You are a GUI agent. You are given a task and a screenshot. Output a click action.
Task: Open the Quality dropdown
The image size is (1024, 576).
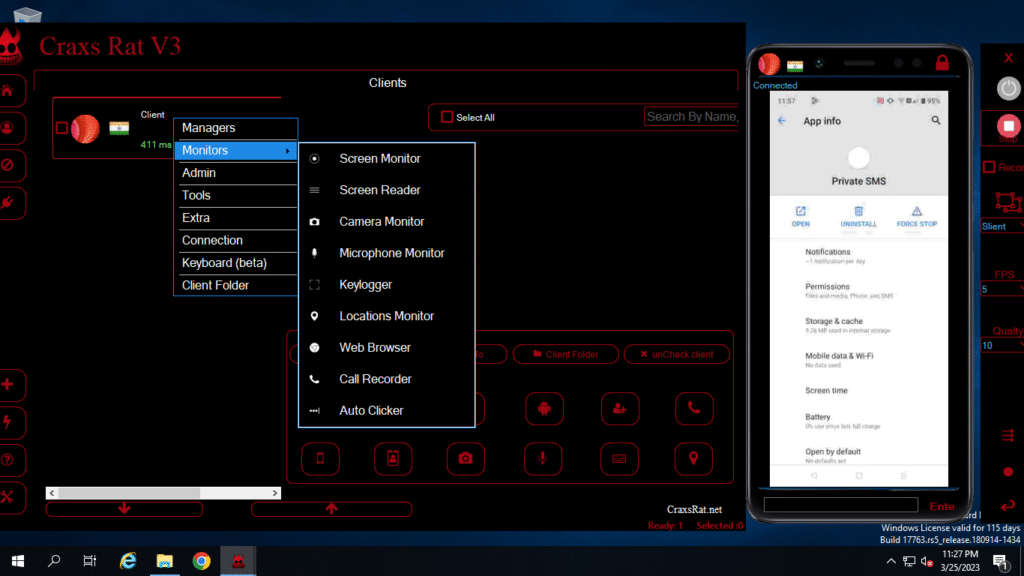(x=1001, y=345)
